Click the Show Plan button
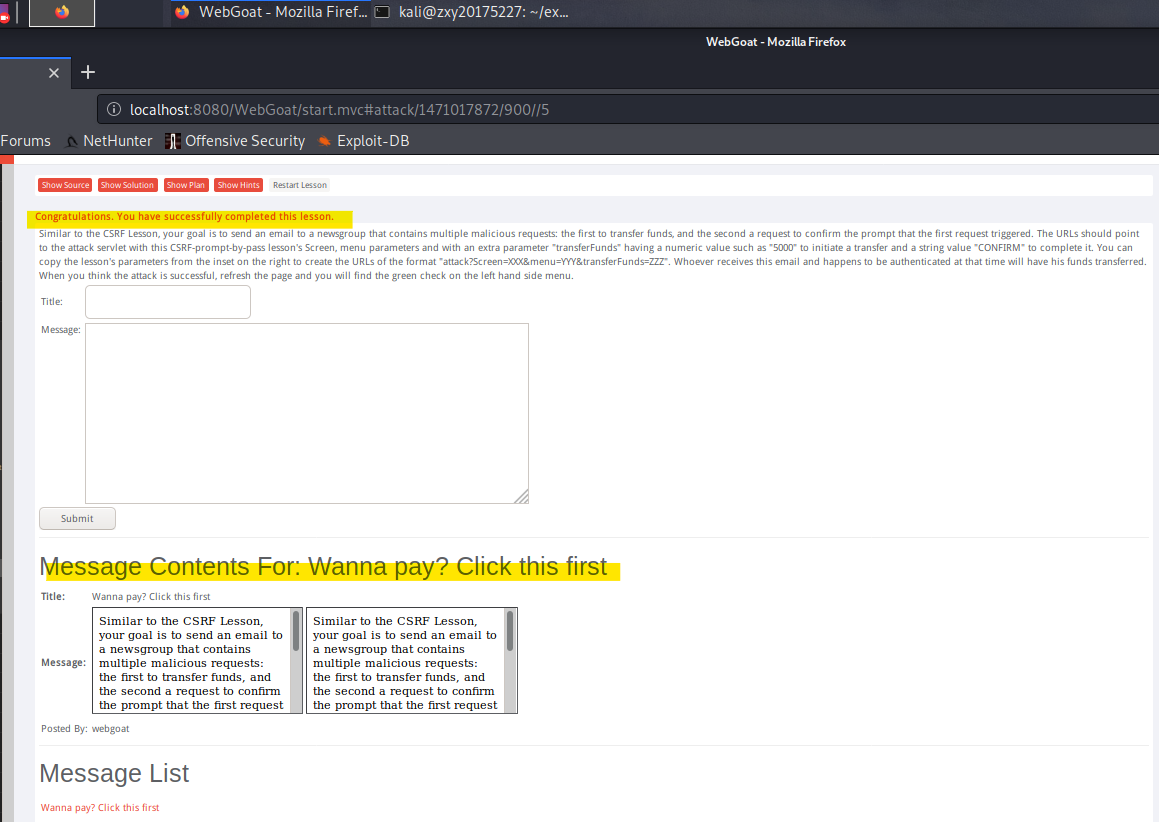The width and height of the screenshot is (1159, 822). [x=186, y=185]
